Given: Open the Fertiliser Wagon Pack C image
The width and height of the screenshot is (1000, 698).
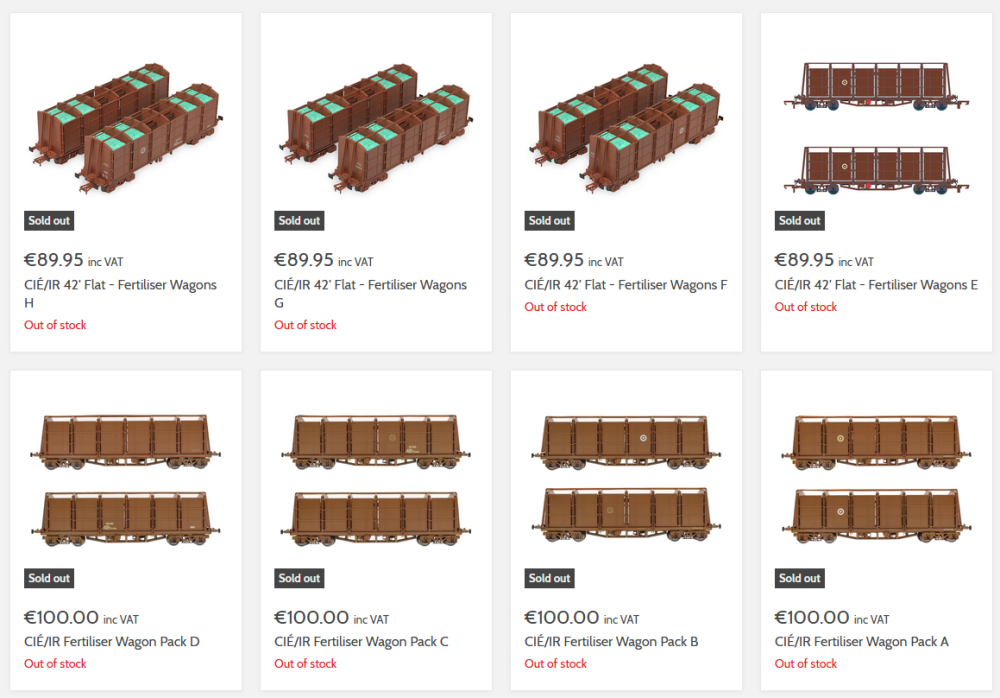Looking at the screenshot, I should 376,480.
